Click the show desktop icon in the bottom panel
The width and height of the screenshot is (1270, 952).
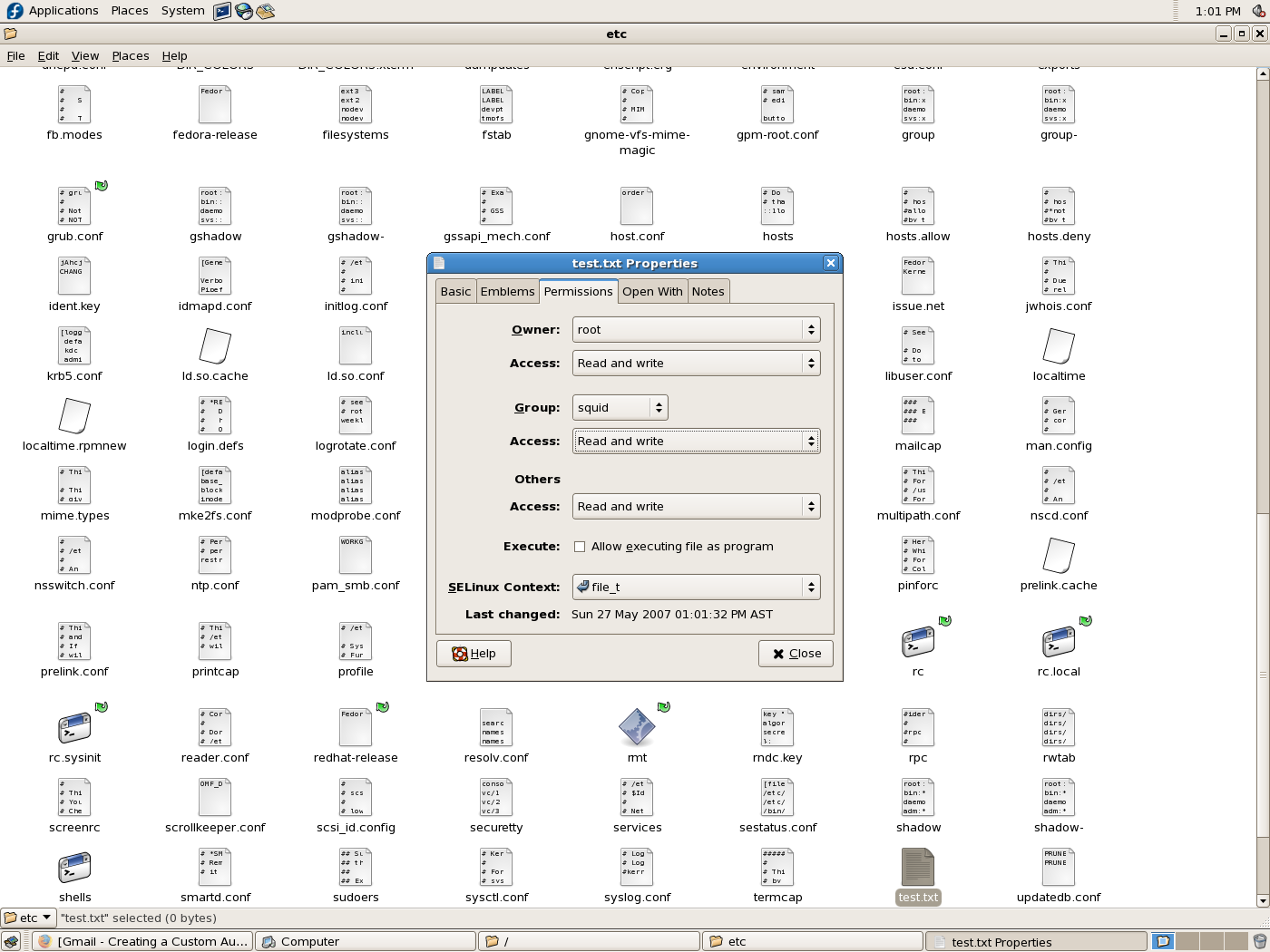(x=11, y=941)
